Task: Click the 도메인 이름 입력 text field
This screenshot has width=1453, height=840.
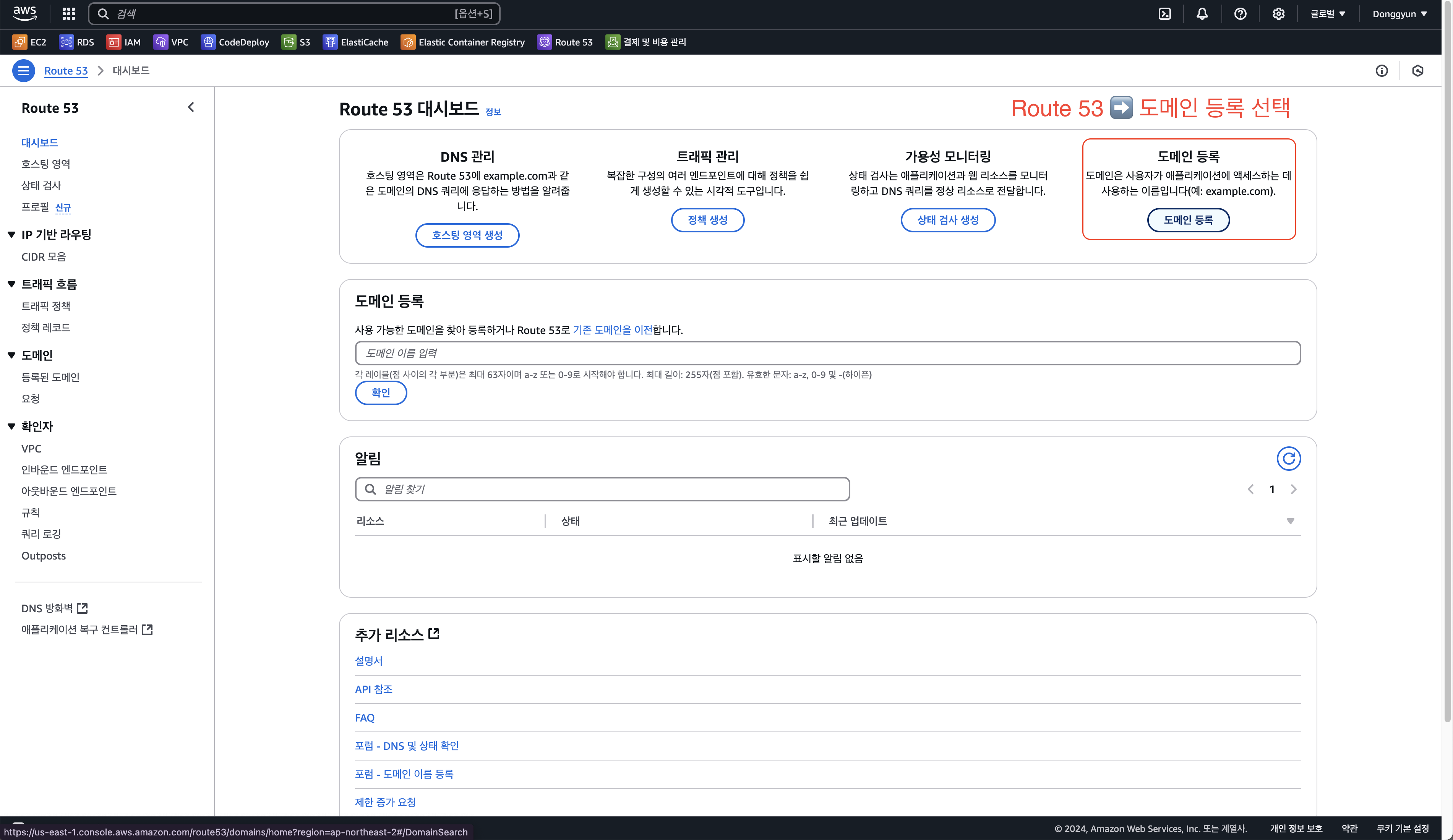Action: (x=827, y=353)
